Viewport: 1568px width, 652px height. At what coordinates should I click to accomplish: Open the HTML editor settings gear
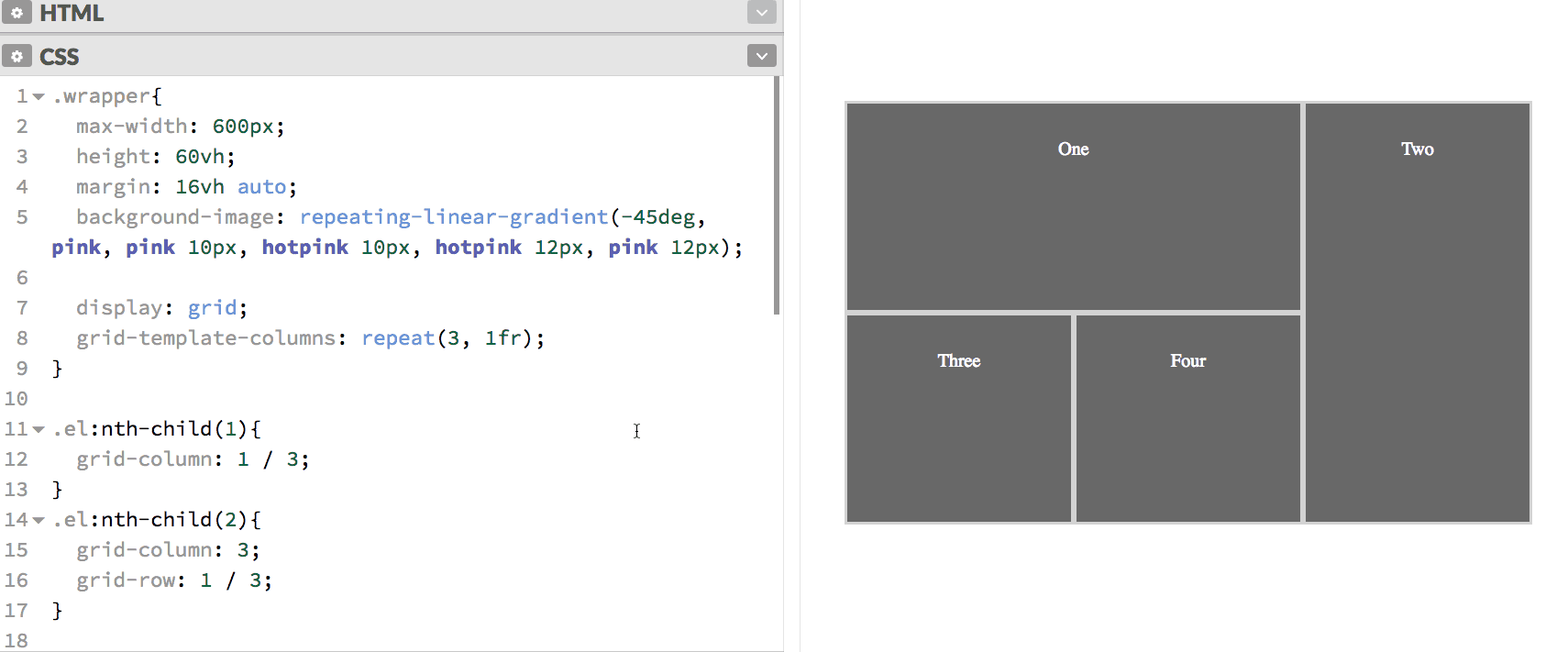pyautogui.click(x=17, y=13)
